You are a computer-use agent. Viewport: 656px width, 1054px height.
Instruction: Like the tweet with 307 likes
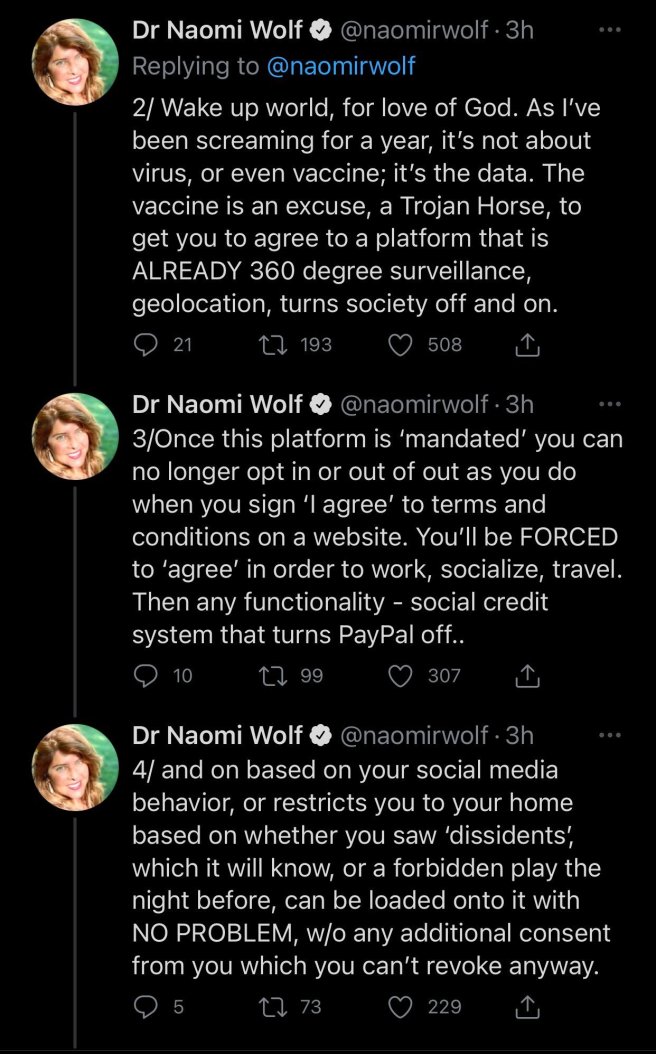click(x=400, y=676)
